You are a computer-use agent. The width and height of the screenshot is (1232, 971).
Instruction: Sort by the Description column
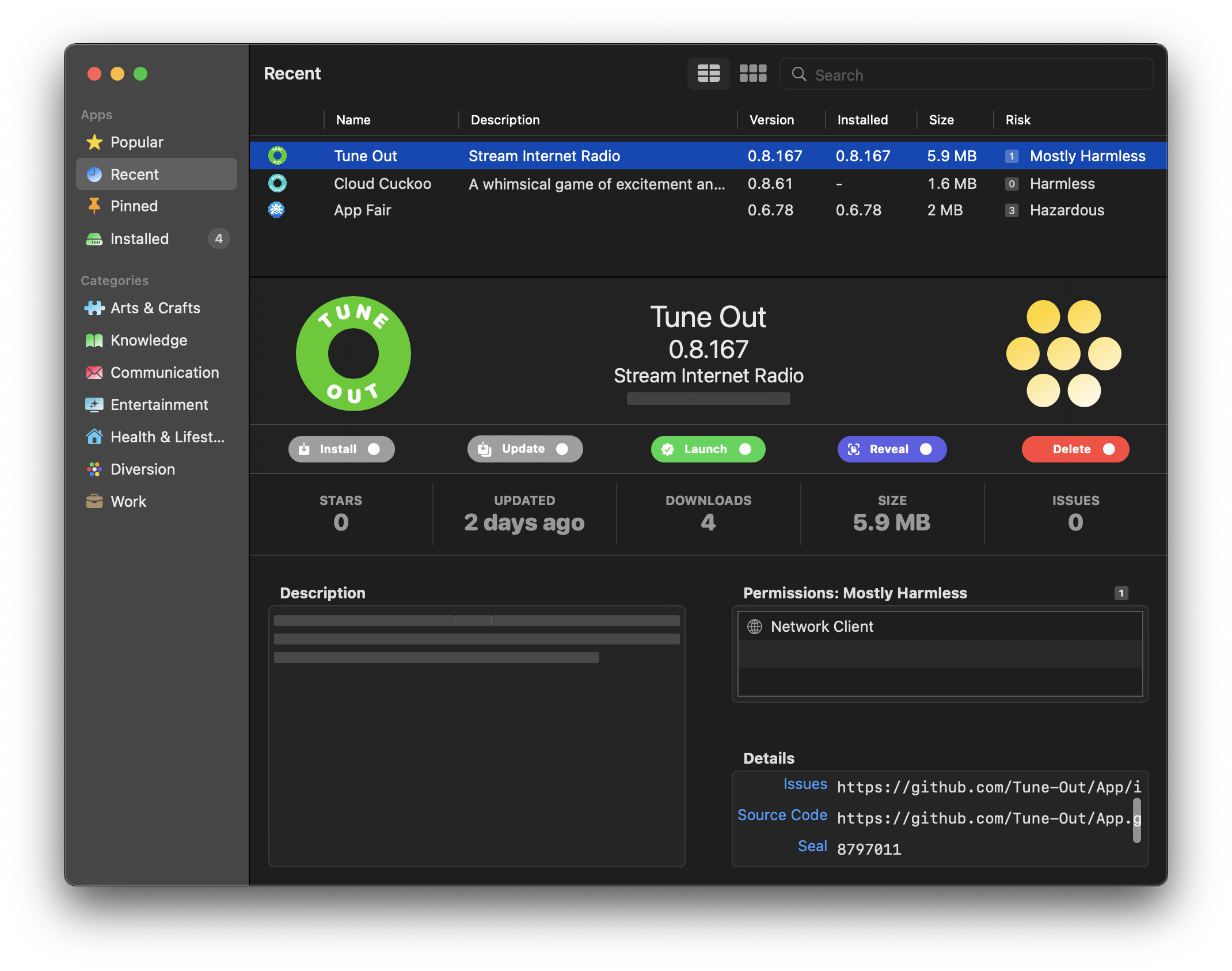point(598,120)
